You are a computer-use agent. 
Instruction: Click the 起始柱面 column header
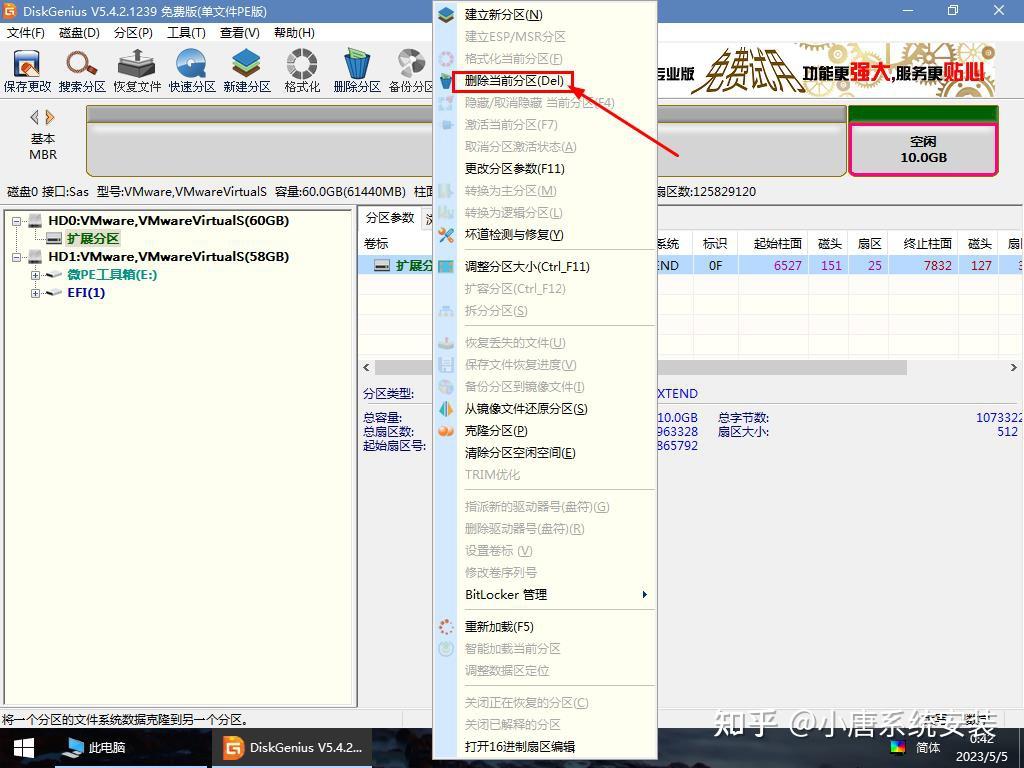(777, 244)
